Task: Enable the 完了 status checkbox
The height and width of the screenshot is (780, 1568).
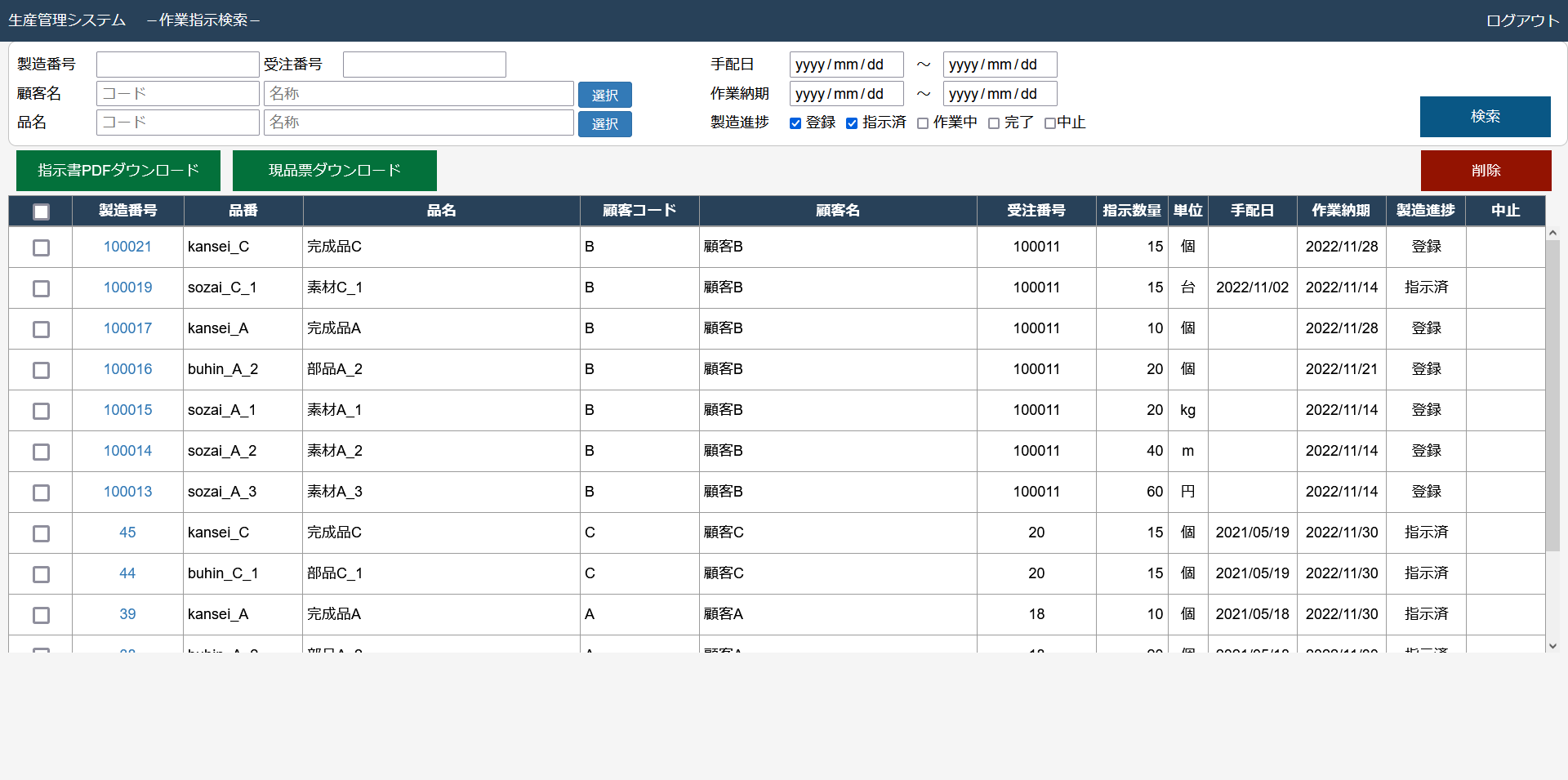Action: tap(994, 123)
